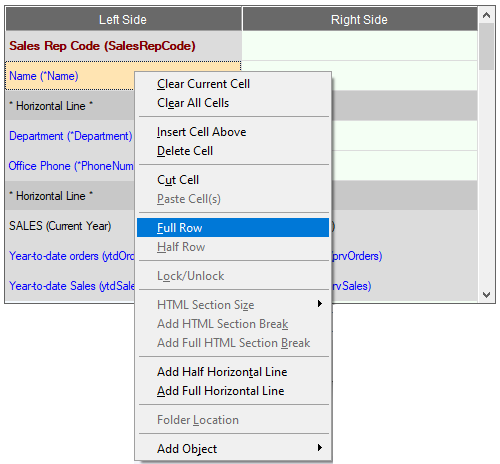Click the scrollbar down arrow
The width and height of the screenshot is (500, 464).
pos(486,295)
